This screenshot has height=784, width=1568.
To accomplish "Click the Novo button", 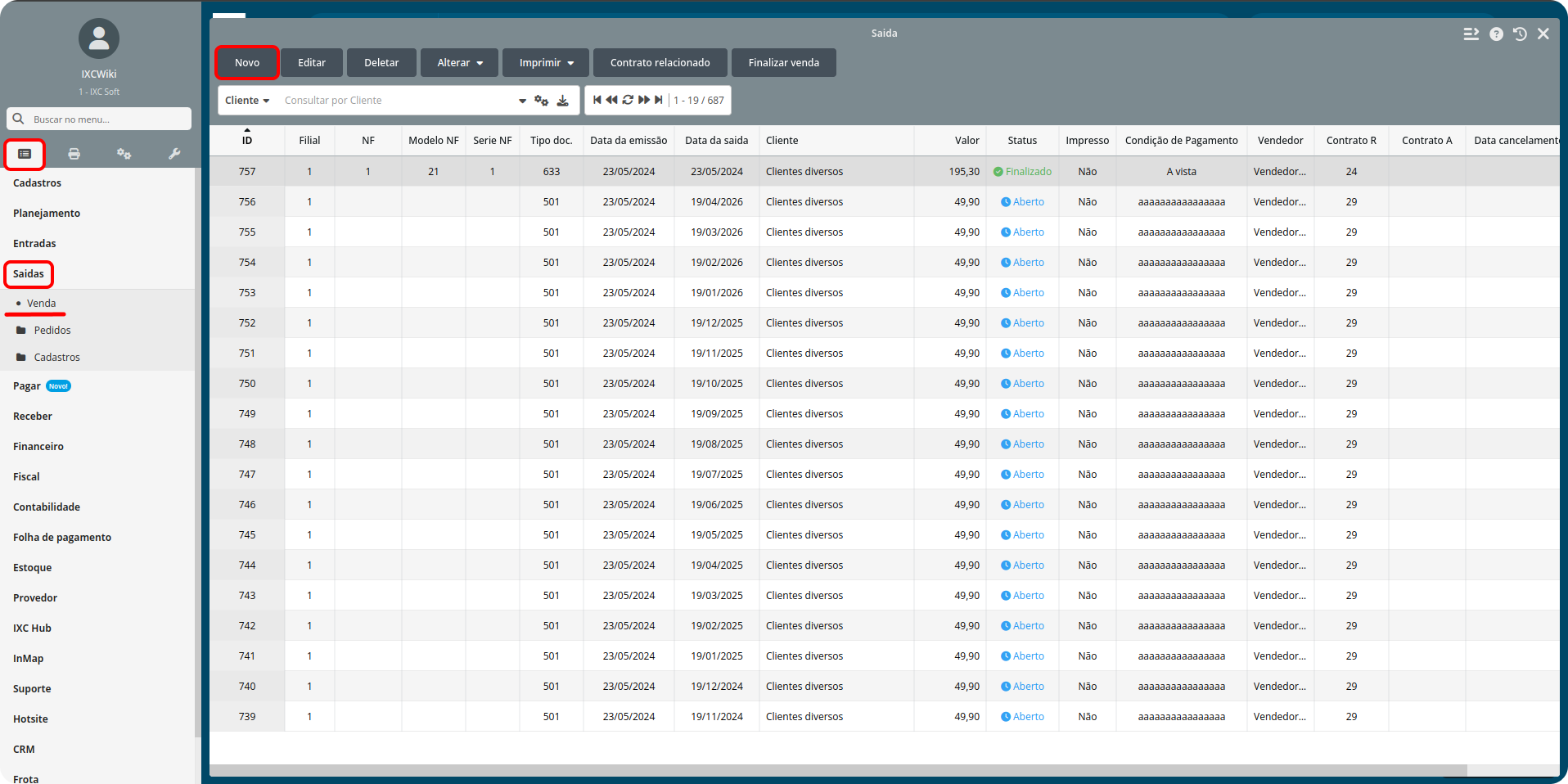I will (247, 63).
